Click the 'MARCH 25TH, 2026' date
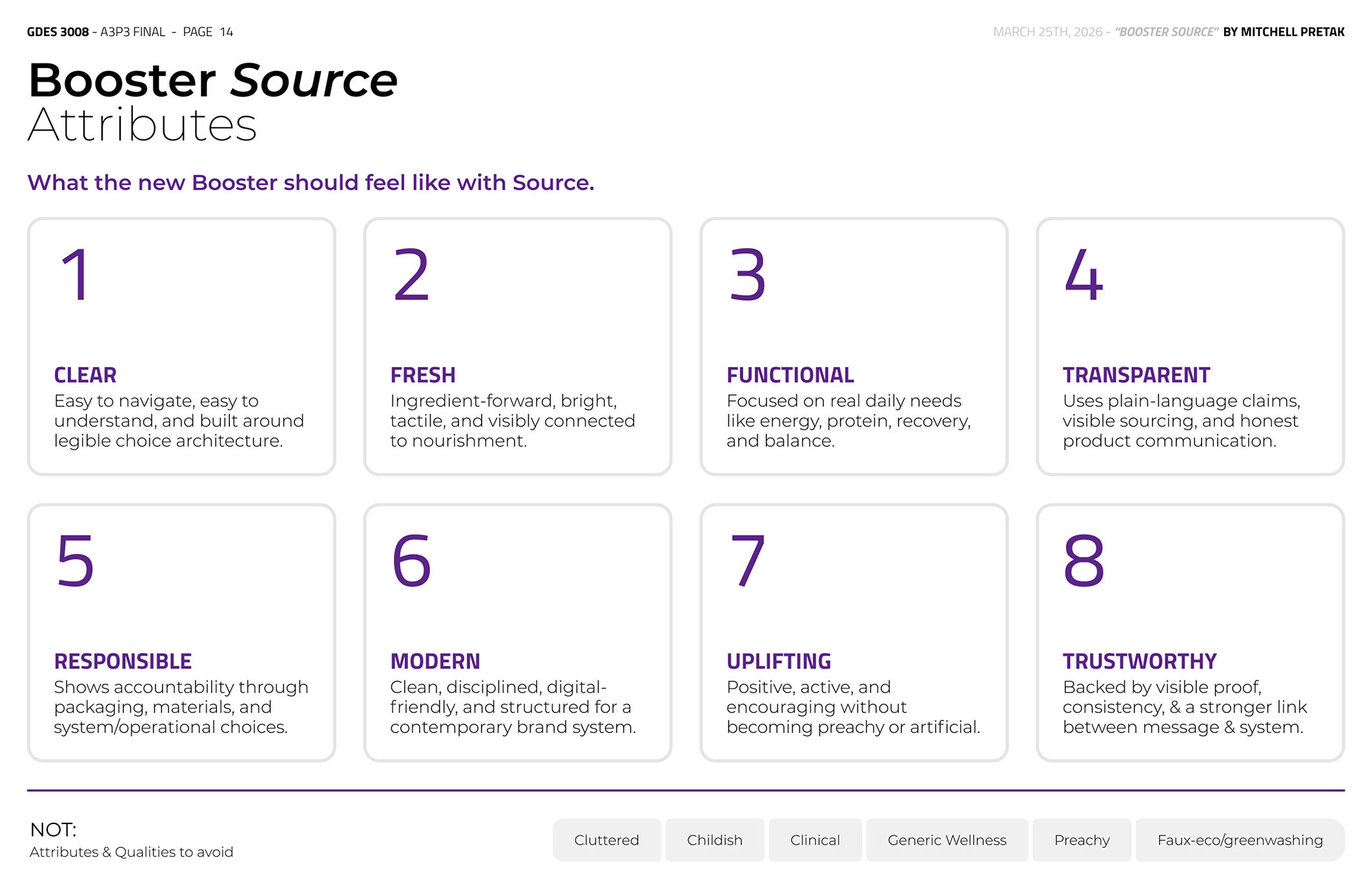The height and width of the screenshot is (888, 1372). [x=1047, y=32]
